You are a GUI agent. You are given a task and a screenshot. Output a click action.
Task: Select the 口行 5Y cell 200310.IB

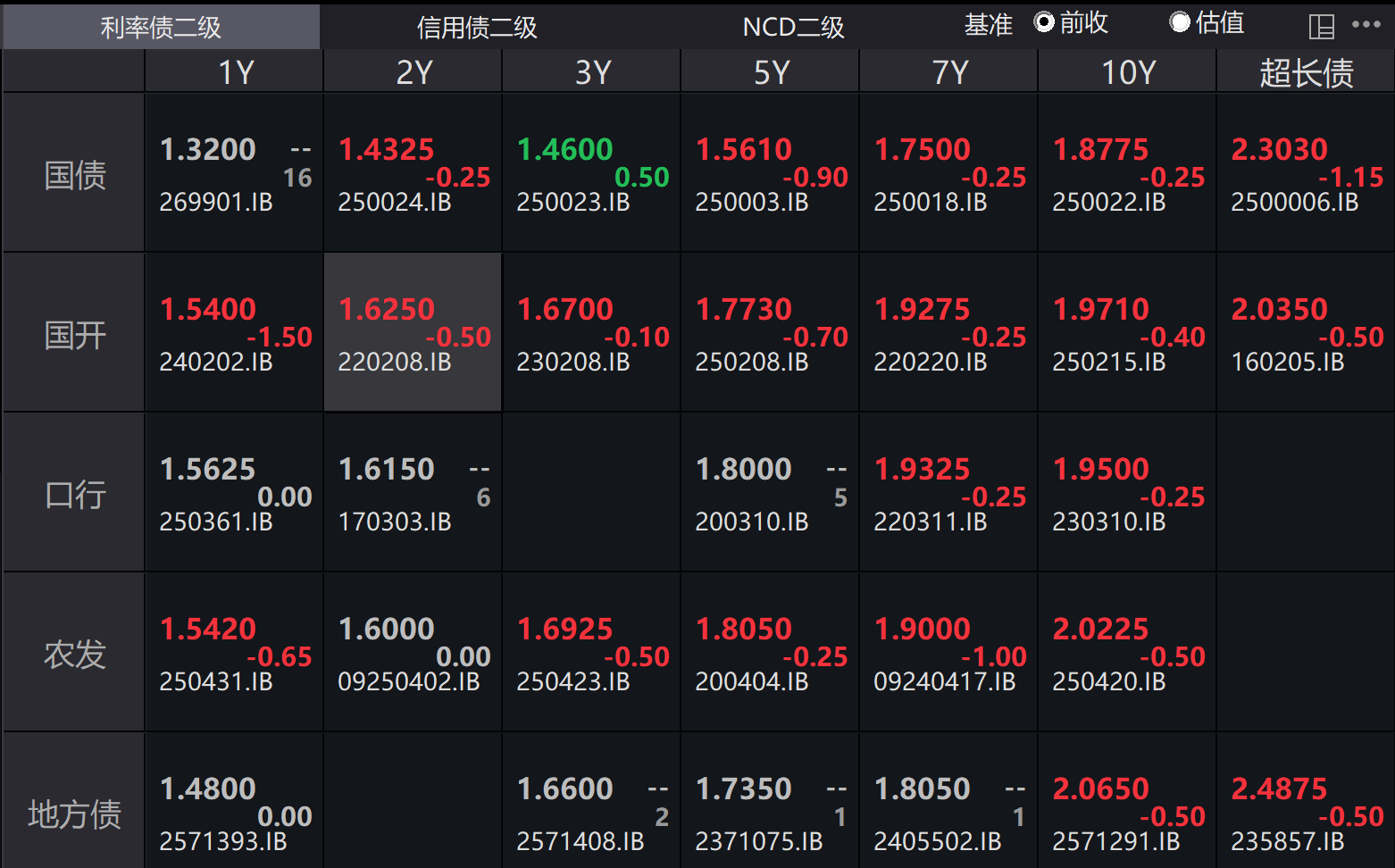(x=752, y=522)
